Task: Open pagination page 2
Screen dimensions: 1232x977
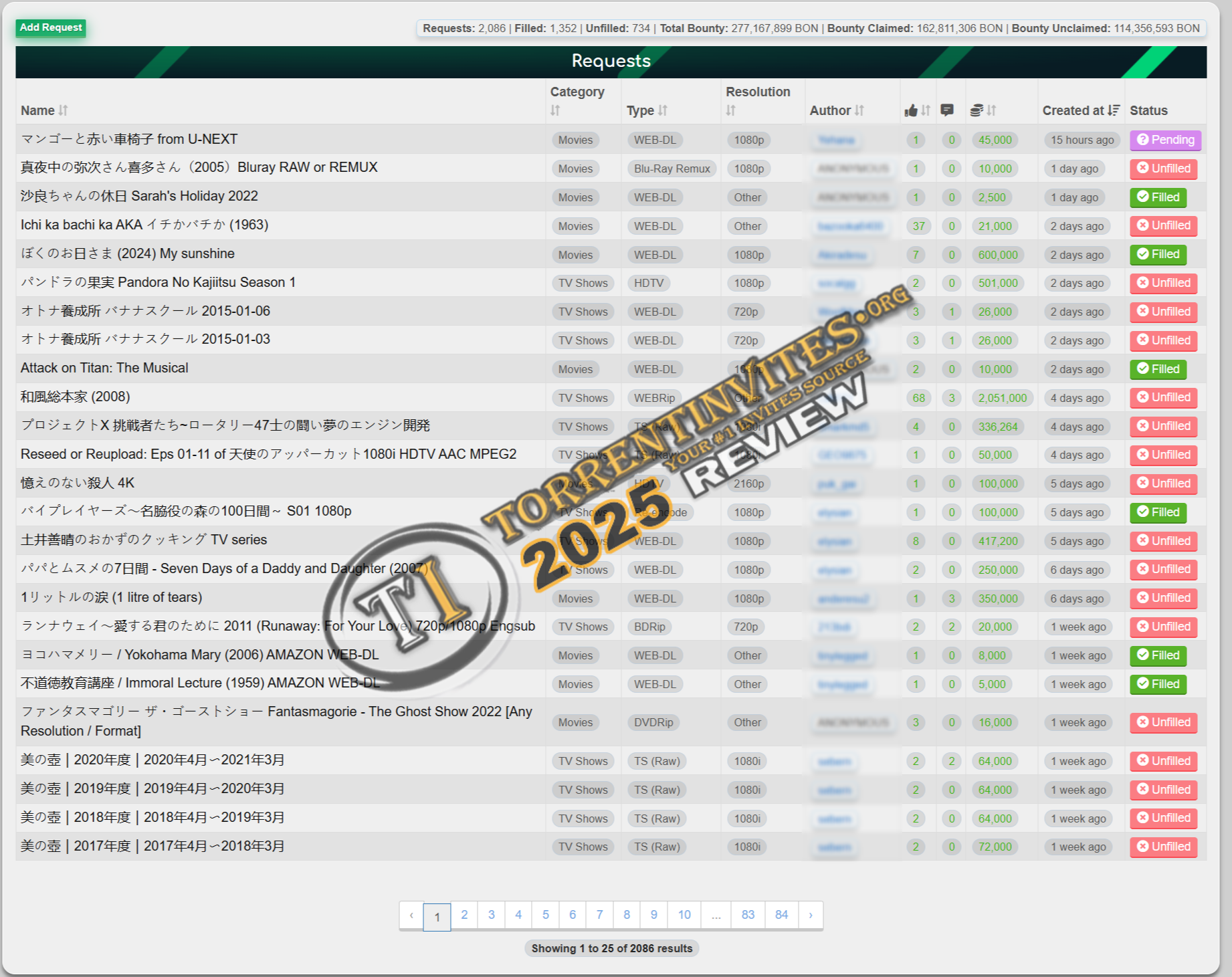Action: (464, 915)
